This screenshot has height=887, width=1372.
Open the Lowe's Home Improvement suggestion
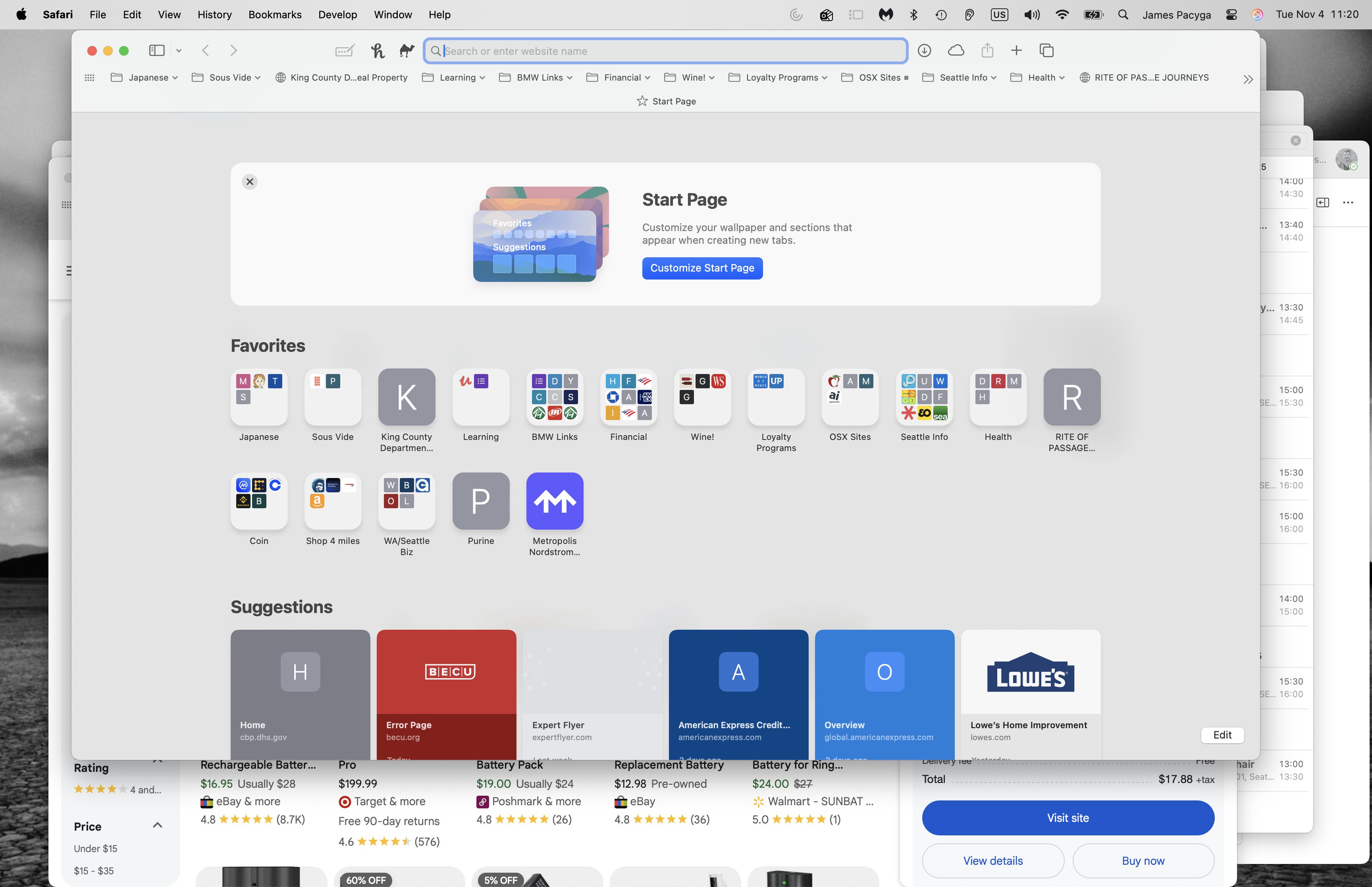click(1030, 691)
